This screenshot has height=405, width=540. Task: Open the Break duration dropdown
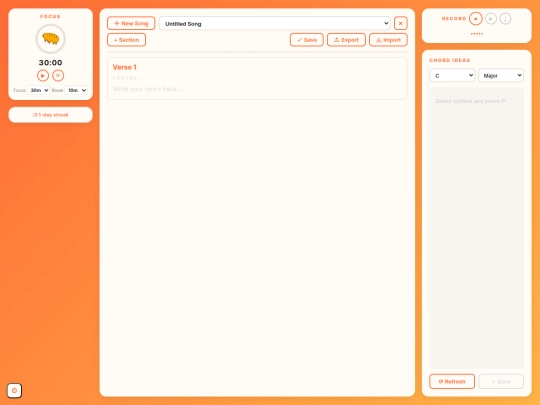point(76,90)
